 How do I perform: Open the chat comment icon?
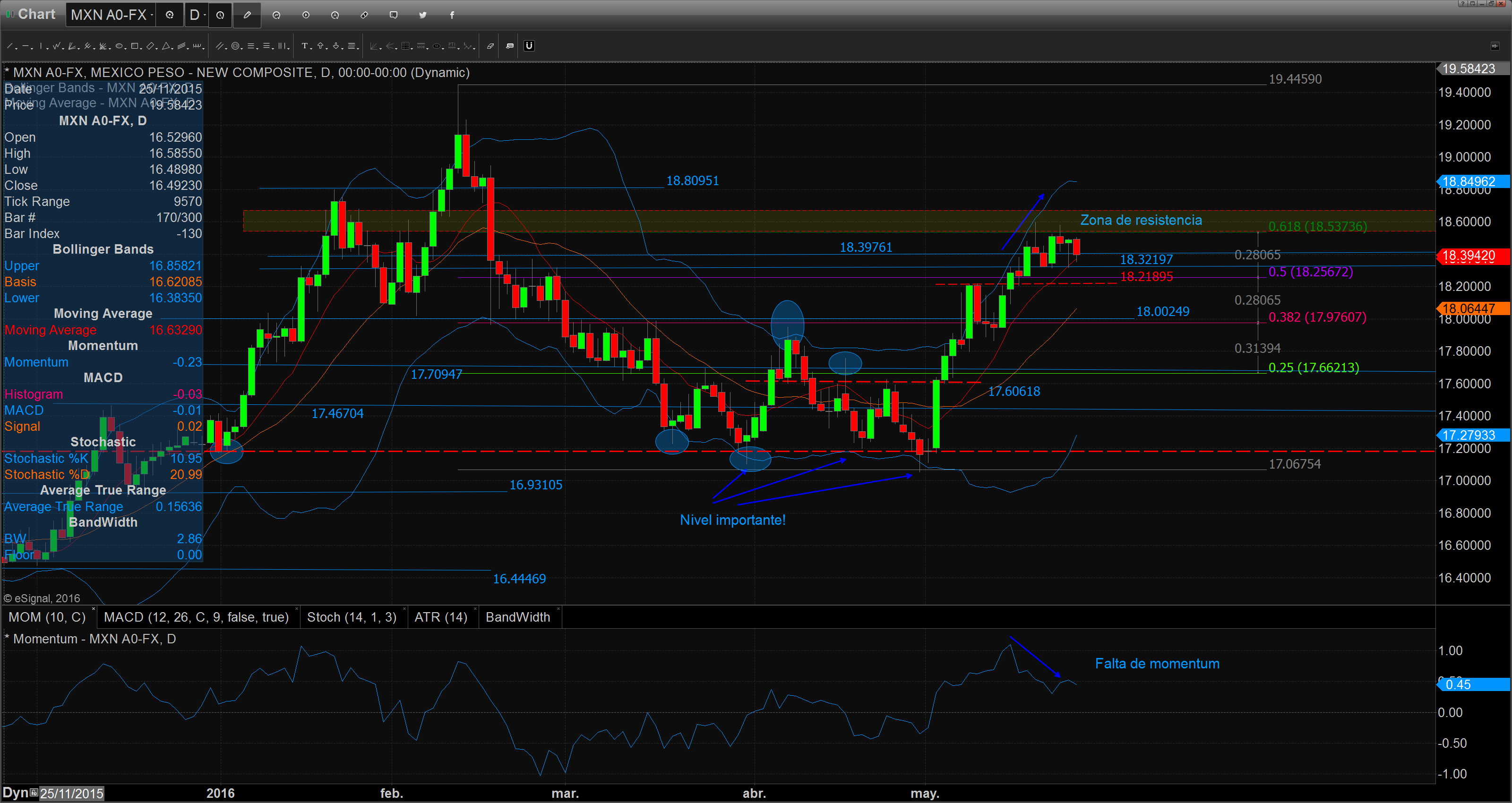[x=394, y=15]
